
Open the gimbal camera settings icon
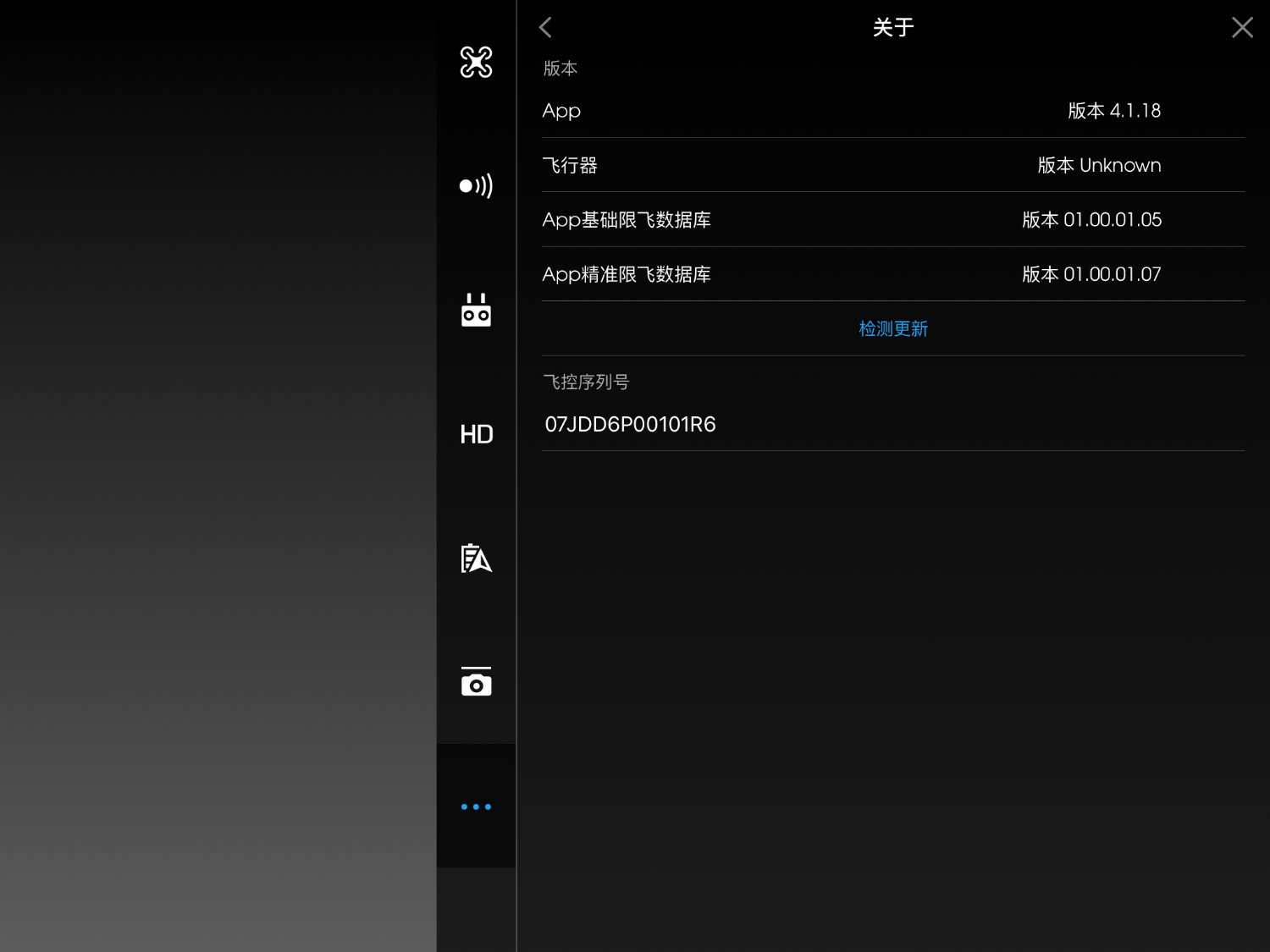pyautogui.click(x=476, y=682)
